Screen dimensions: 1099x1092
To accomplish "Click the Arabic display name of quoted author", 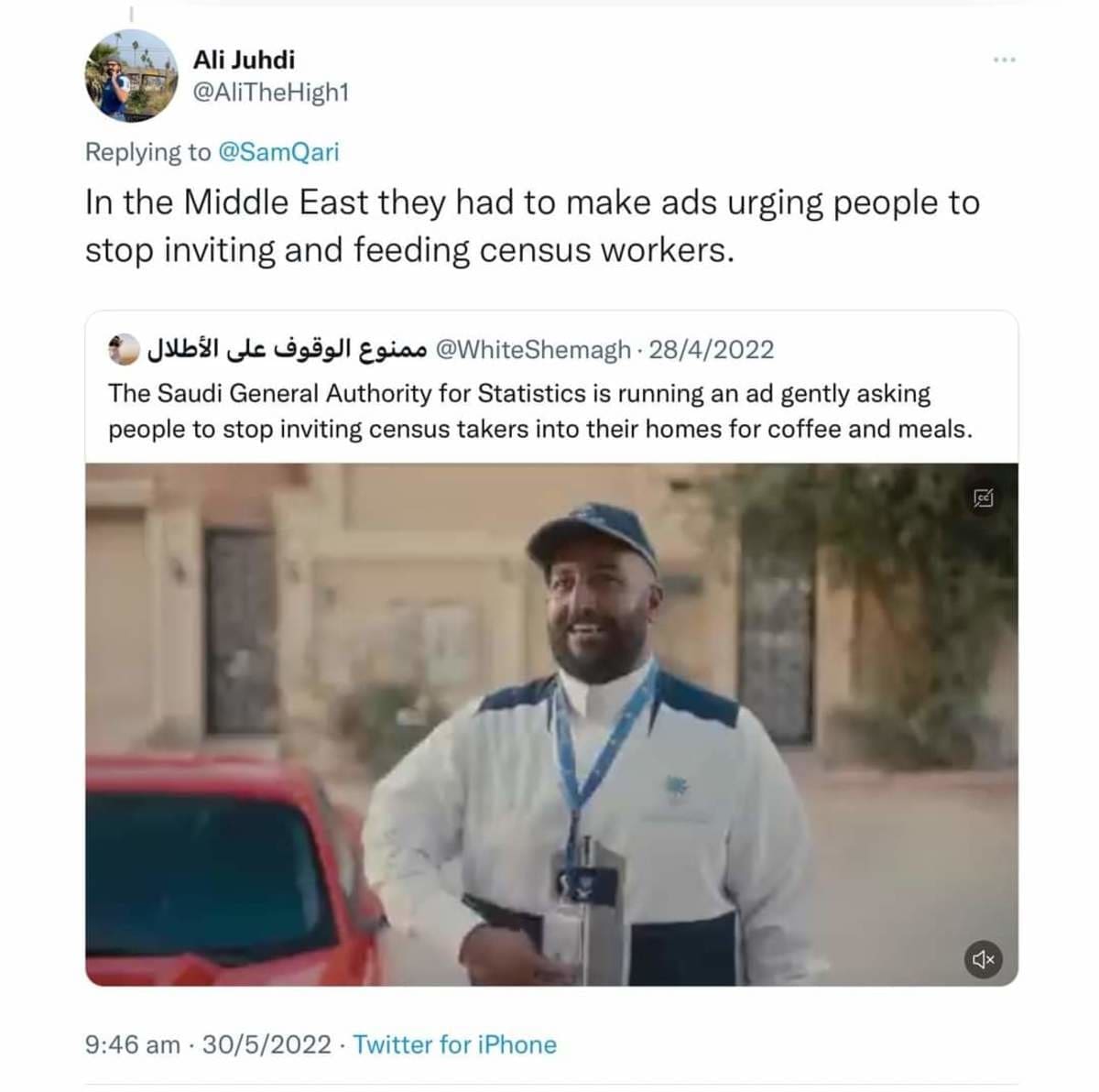I will 286,349.
